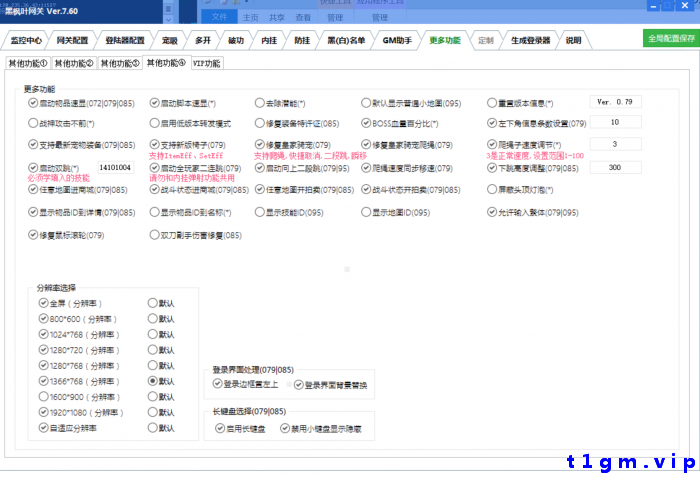This screenshot has height=478, width=700.
Task: Switch to sub-tab 其他功能③
Action: pos(120,63)
